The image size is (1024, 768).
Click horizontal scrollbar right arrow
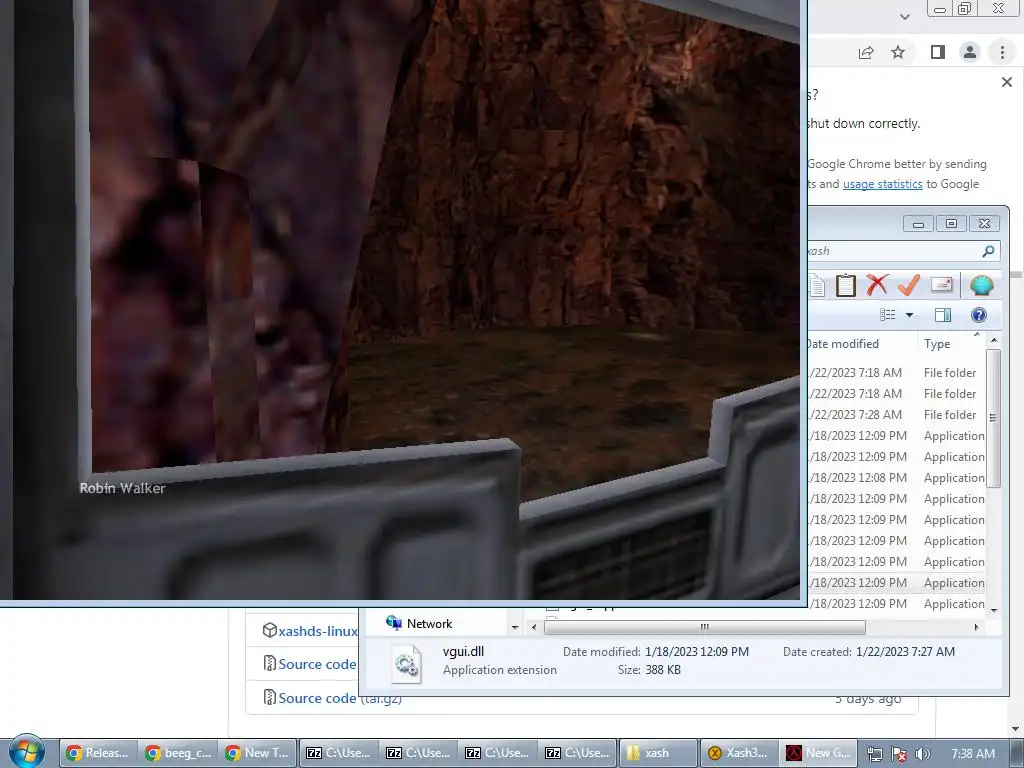(976, 628)
